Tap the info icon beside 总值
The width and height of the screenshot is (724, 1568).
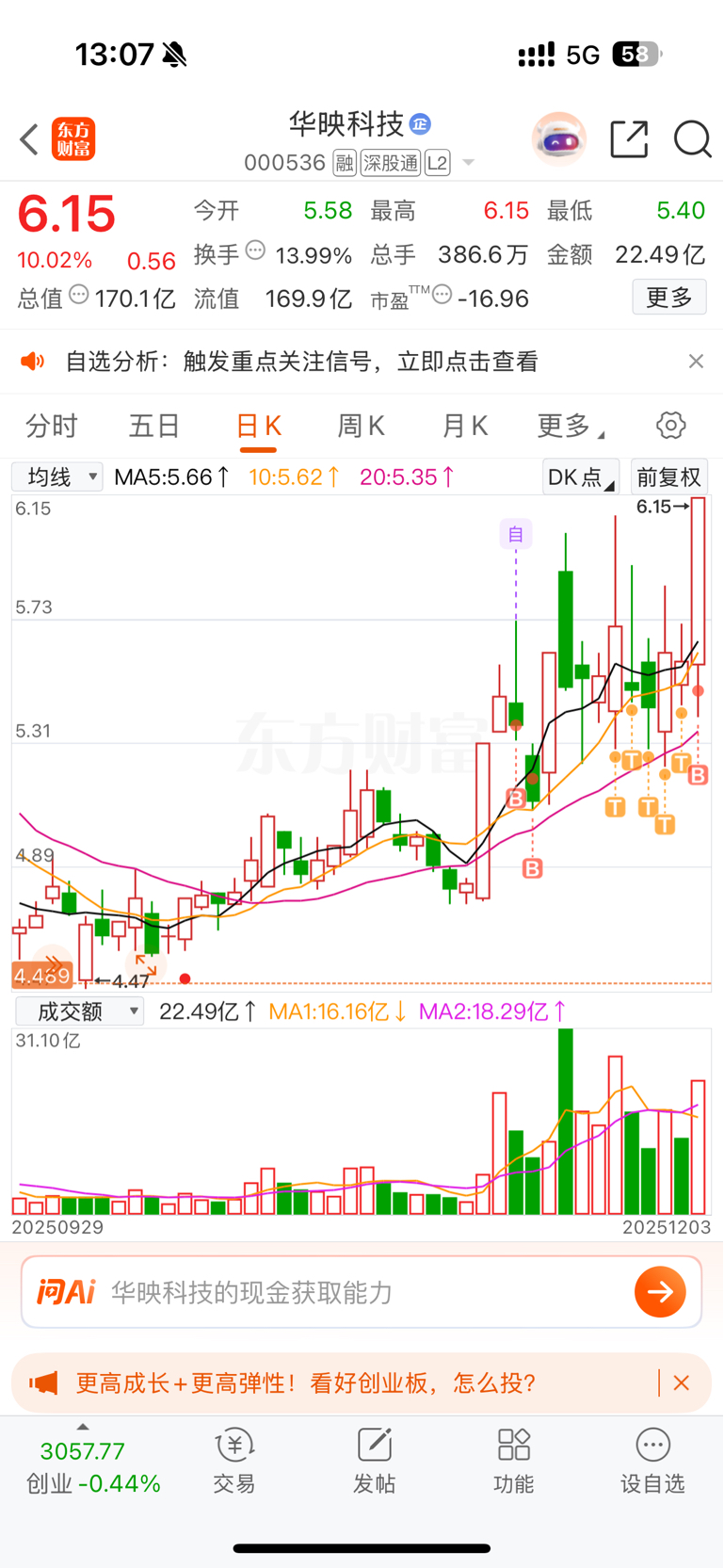[x=79, y=295]
